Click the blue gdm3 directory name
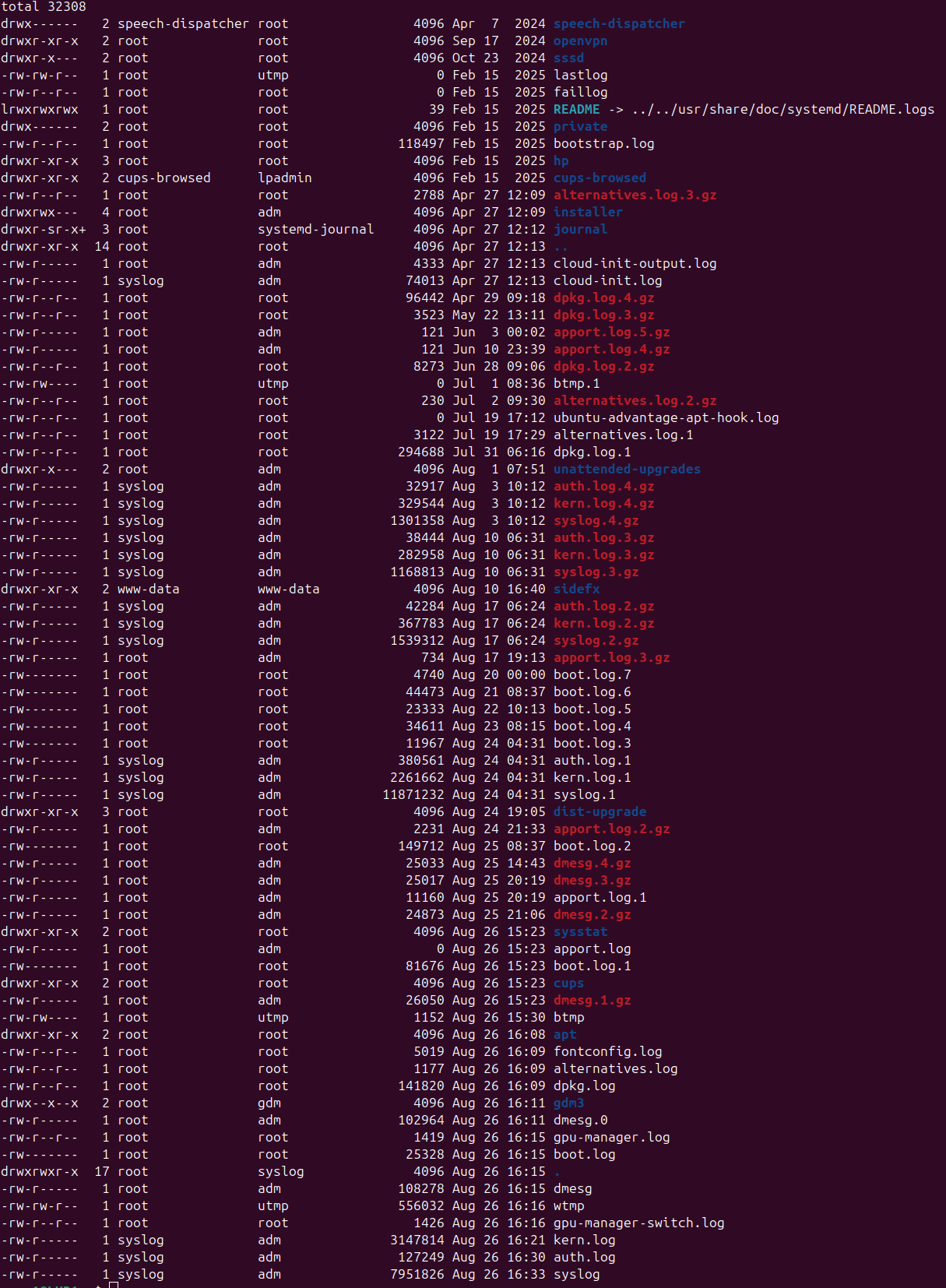This screenshot has height=1288, width=946. click(568, 1103)
